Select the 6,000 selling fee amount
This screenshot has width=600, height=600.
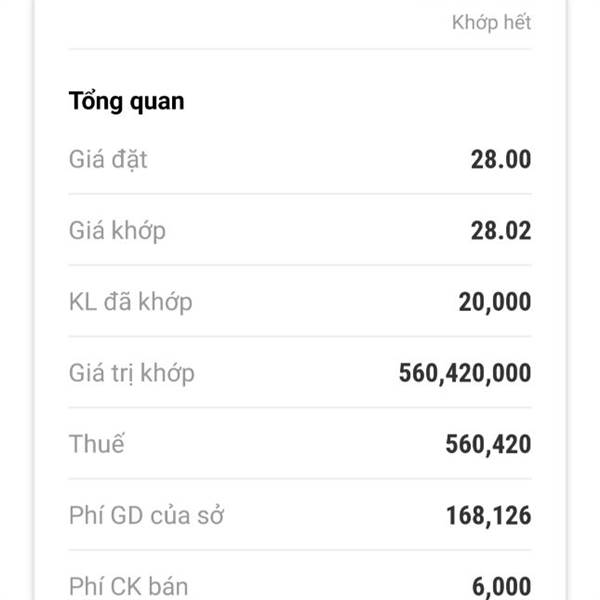[501, 587]
